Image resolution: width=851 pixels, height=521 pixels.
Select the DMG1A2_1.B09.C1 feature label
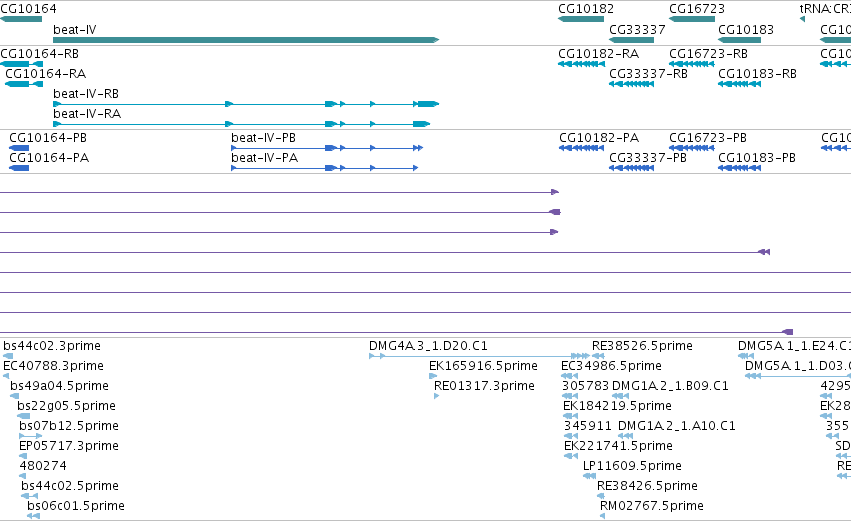click(670, 386)
